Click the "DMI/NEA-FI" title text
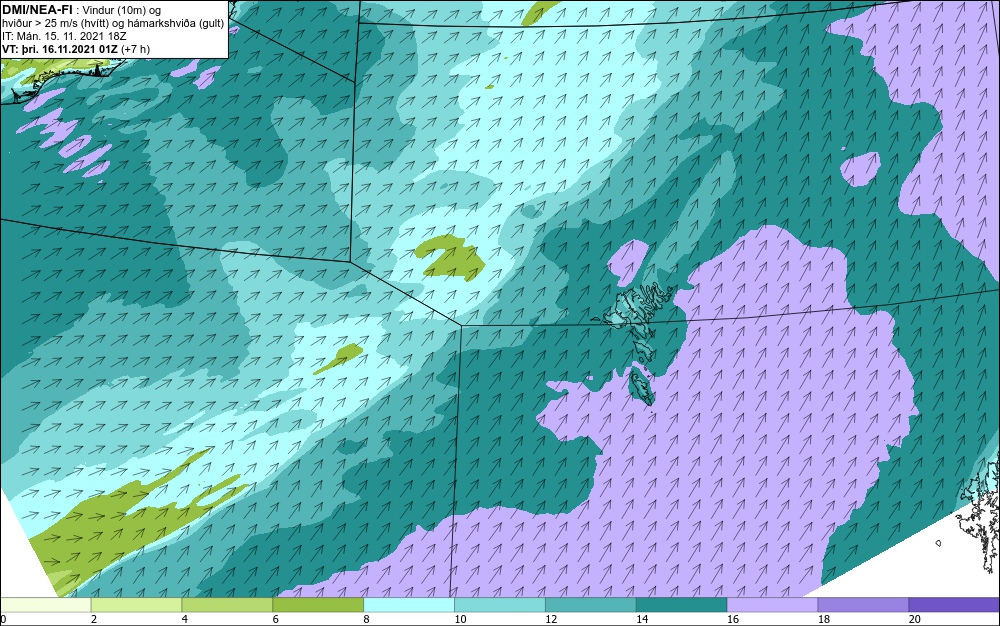The width and height of the screenshot is (1000, 626). click(x=37, y=9)
